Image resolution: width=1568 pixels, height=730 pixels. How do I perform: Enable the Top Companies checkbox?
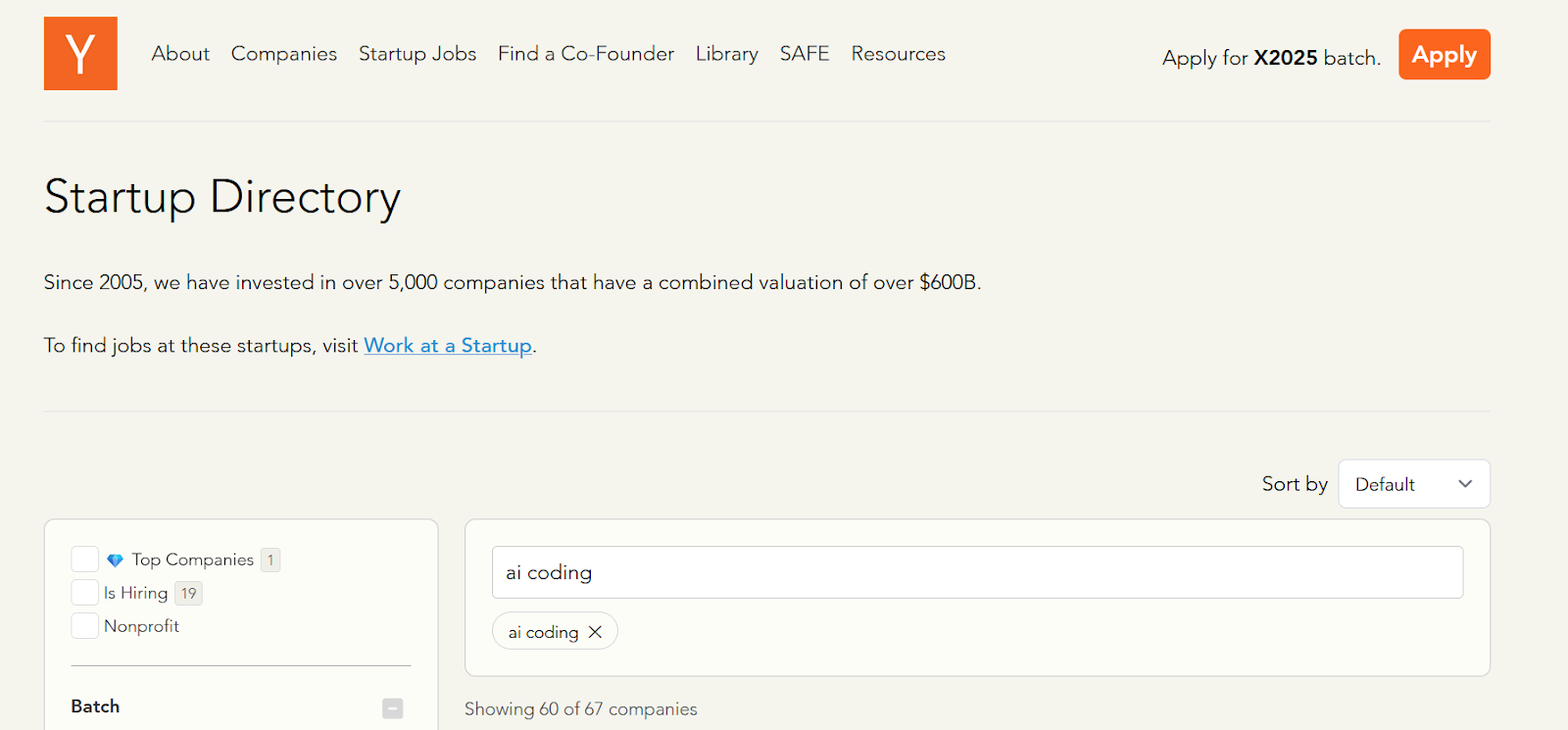[x=85, y=560]
